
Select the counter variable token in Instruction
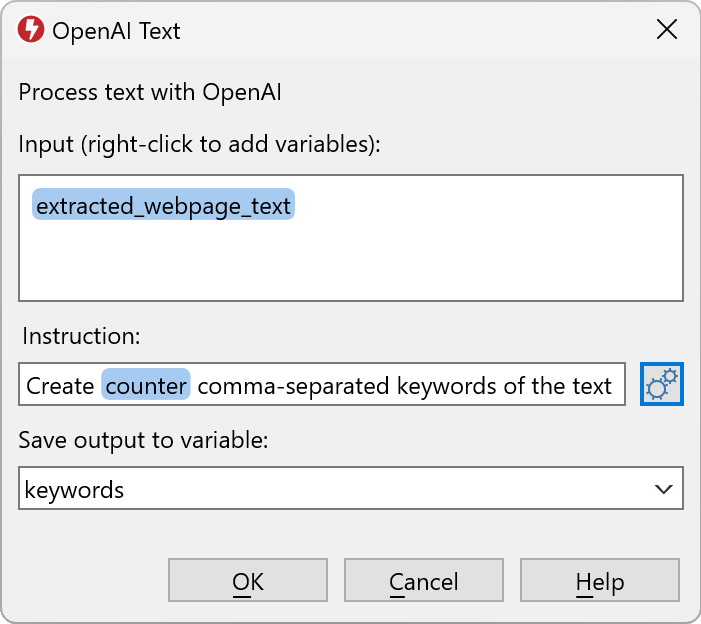(x=146, y=386)
